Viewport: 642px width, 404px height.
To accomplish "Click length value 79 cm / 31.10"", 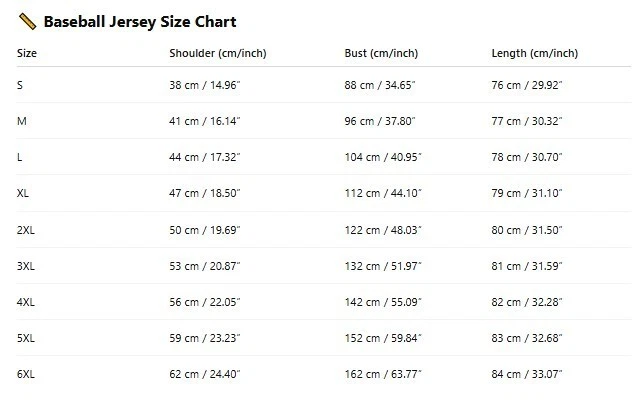I will pyautogui.click(x=527, y=193).
